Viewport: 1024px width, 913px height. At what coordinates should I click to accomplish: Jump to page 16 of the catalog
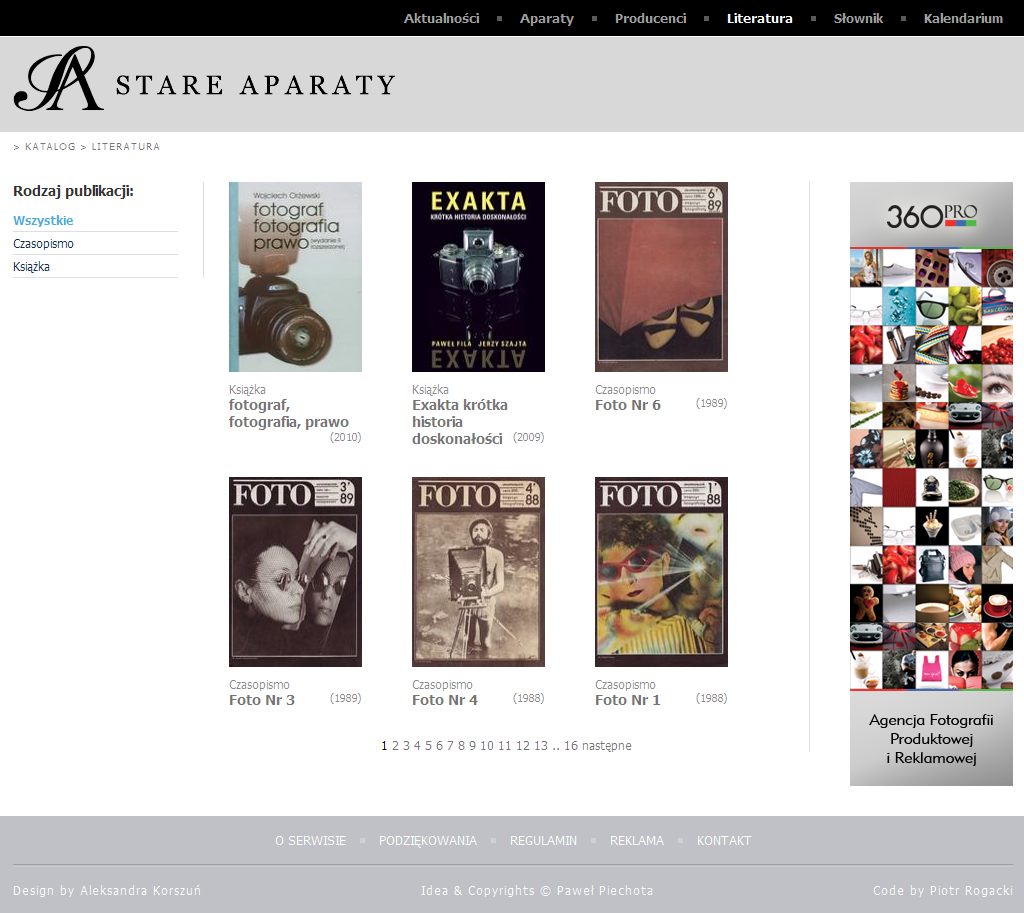tap(570, 746)
